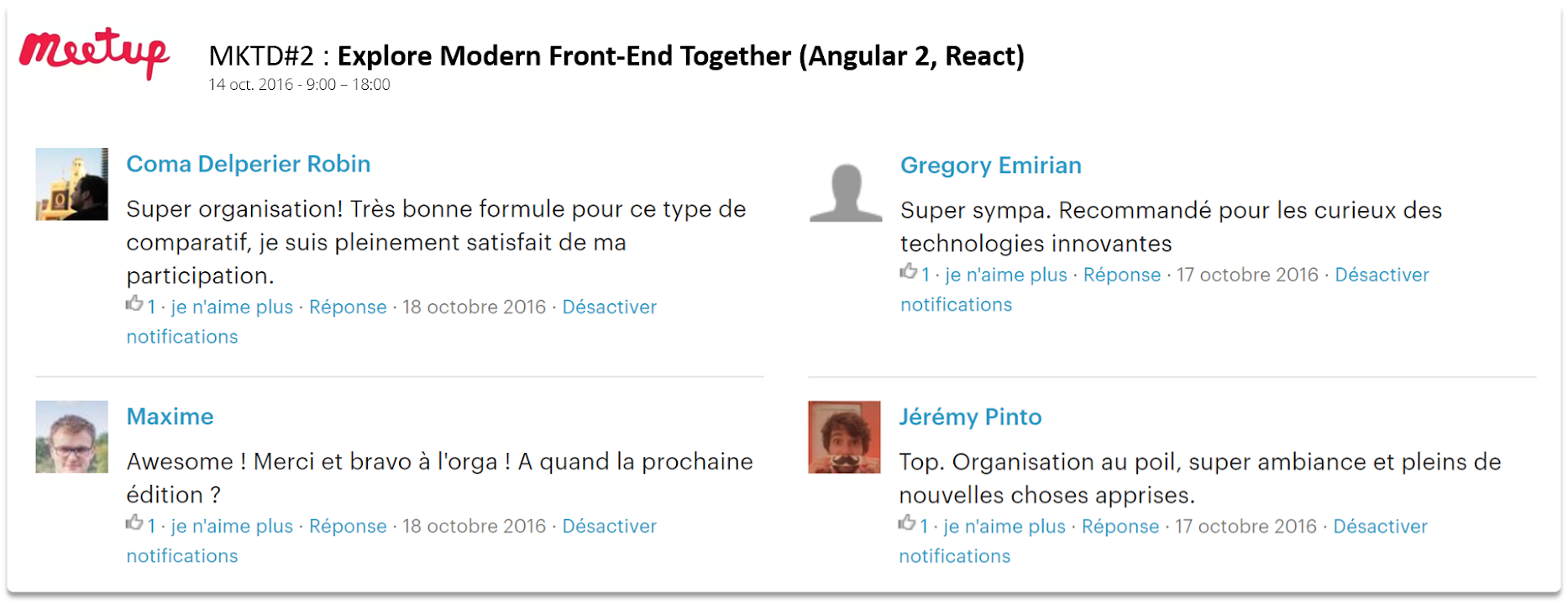This screenshot has width=1568, height=604.
Task: Click the thumbs-up icon on Jérémy Pinto's comment
Action: [x=907, y=523]
